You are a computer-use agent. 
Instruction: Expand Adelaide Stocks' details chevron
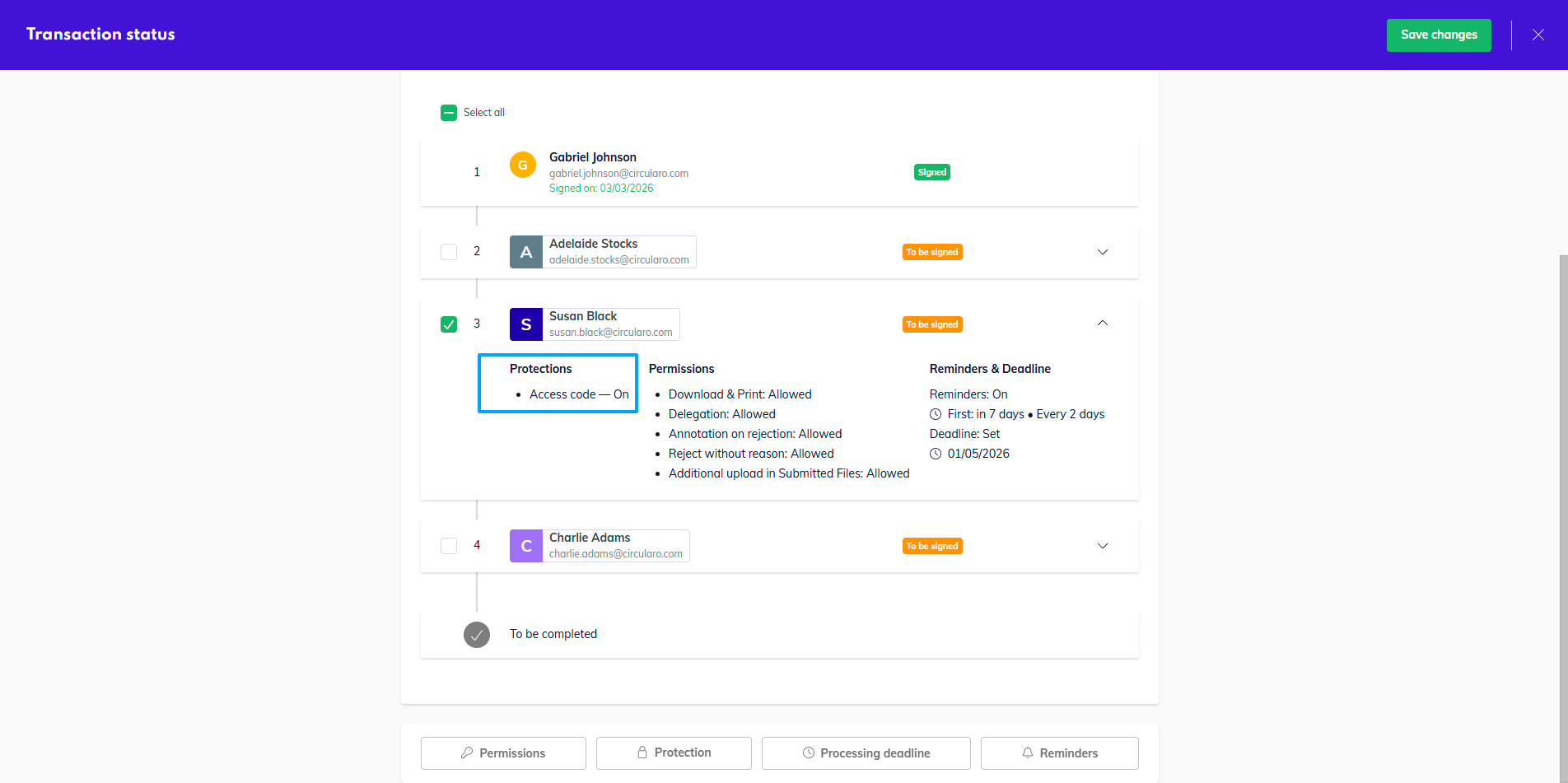1103,252
